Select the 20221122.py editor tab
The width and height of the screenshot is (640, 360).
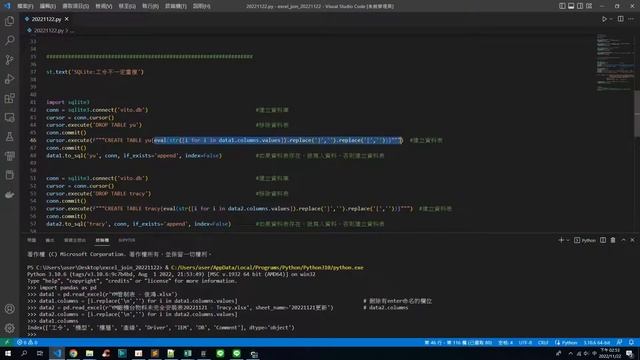pos(46,19)
